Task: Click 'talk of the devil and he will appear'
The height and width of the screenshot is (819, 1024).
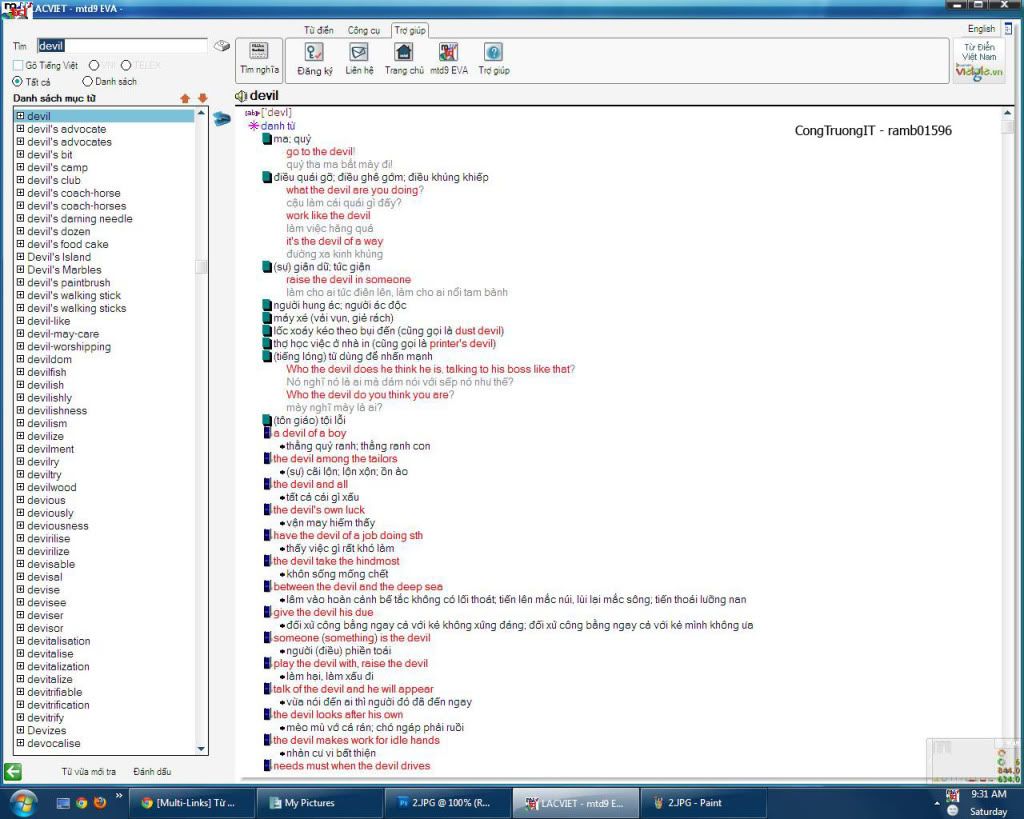Action: click(353, 689)
